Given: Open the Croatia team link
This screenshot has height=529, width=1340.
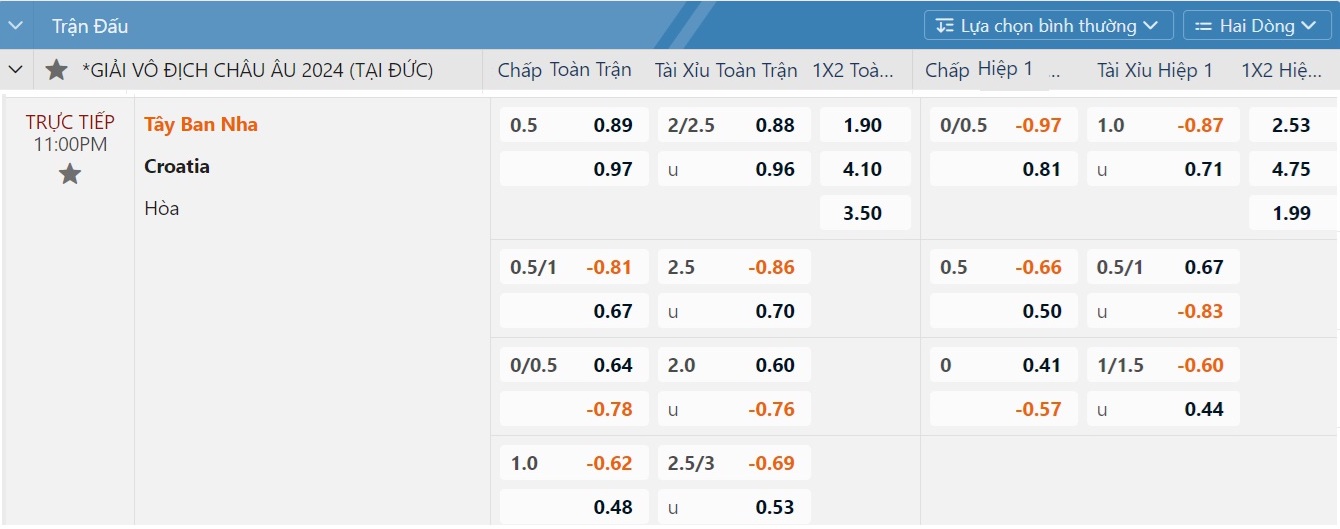Looking at the screenshot, I should [x=177, y=166].
